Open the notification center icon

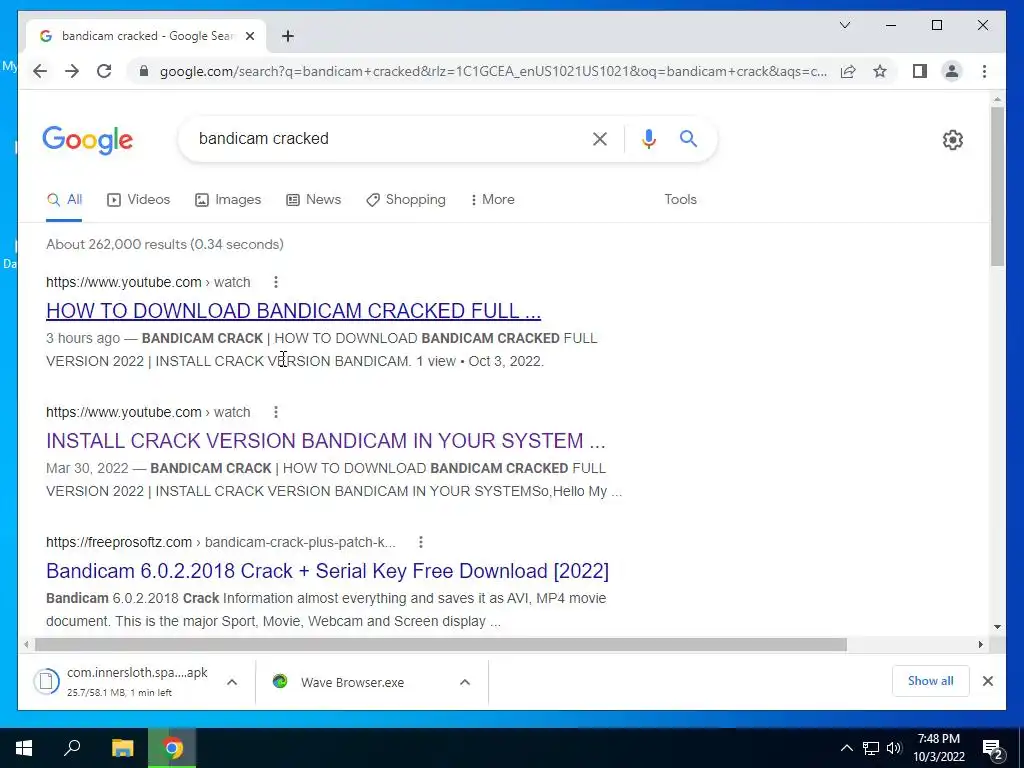[x=993, y=749]
